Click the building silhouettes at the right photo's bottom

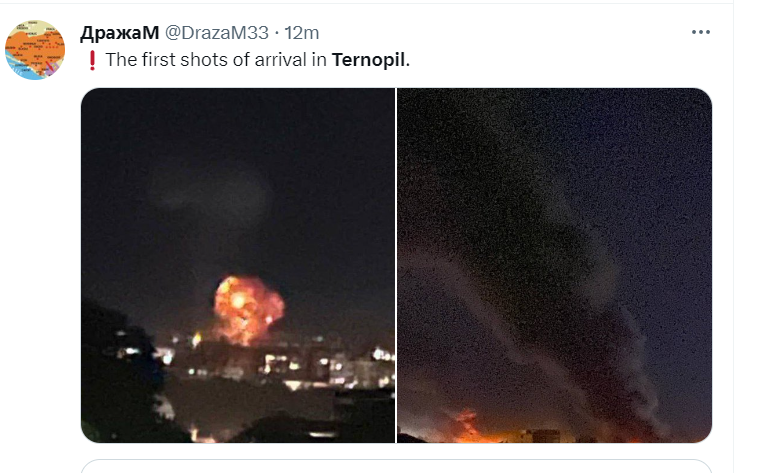(x=546, y=435)
